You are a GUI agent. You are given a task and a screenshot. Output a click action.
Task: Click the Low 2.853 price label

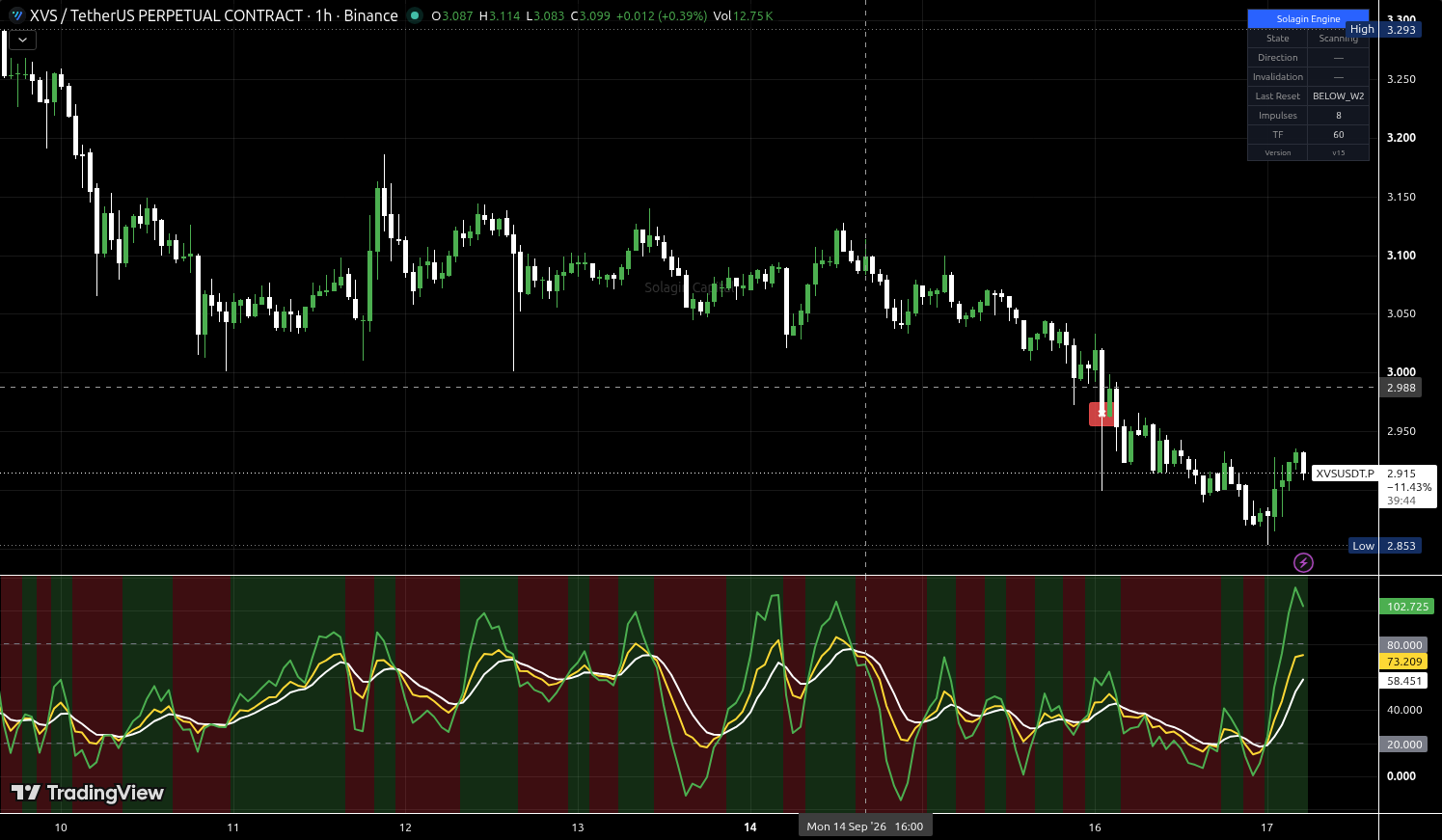click(x=1385, y=546)
